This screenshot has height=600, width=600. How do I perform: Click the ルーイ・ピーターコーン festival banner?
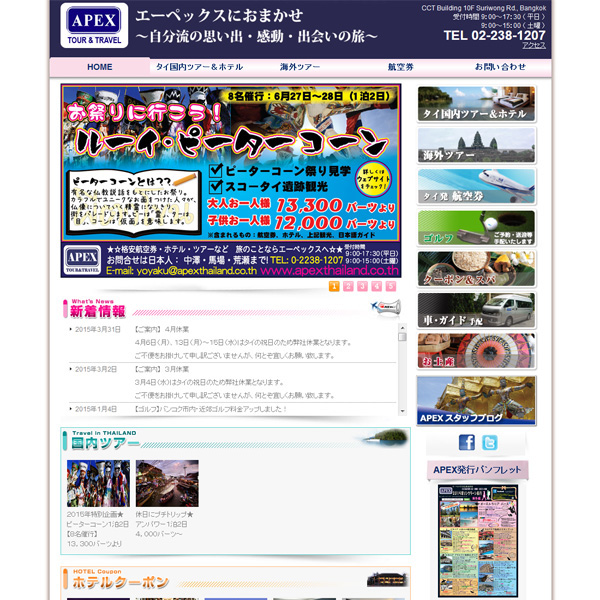coord(231,181)
